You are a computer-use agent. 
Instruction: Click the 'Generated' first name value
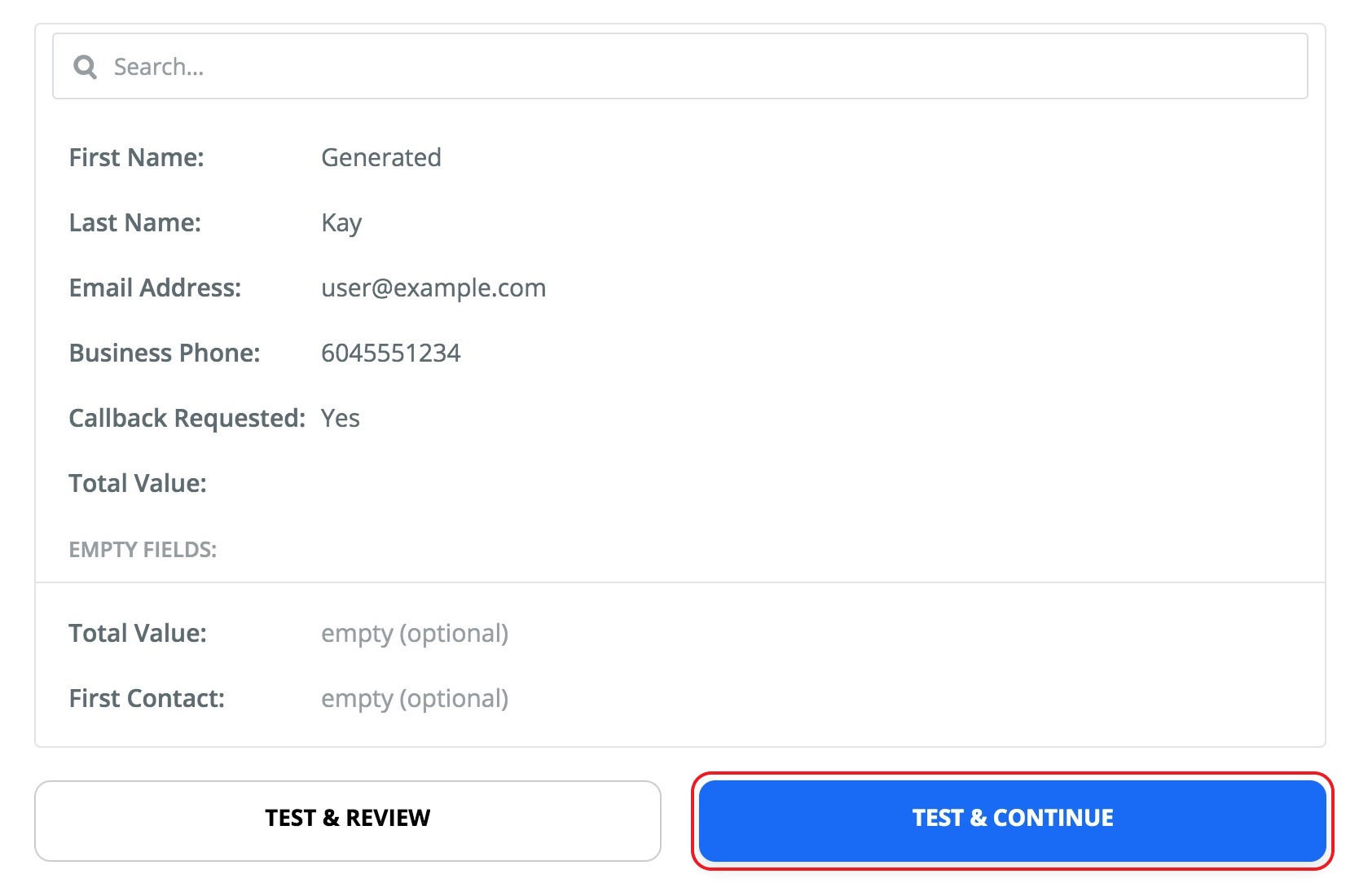coord(380,157)
